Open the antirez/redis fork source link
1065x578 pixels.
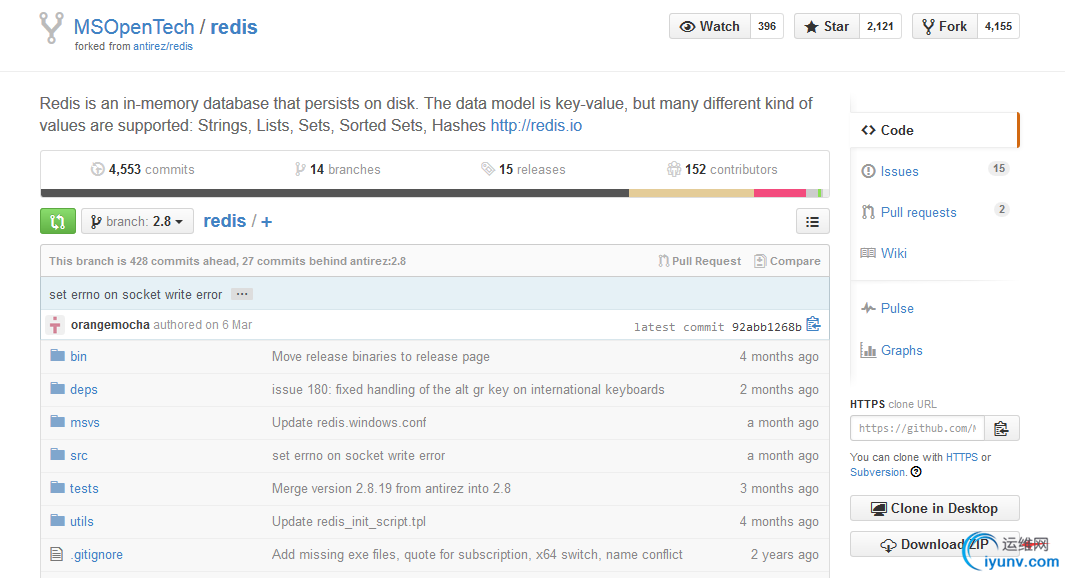coord(163,46)
